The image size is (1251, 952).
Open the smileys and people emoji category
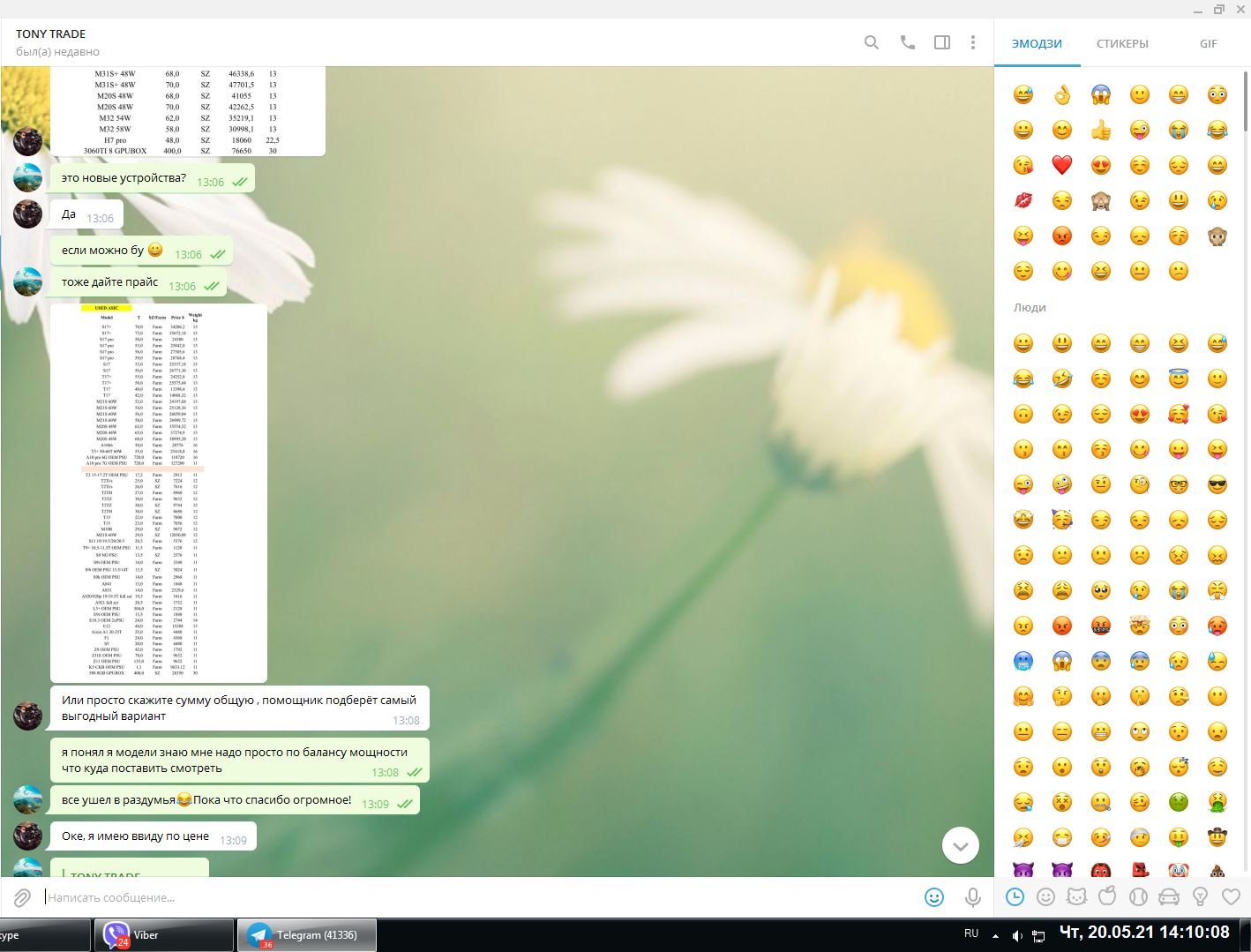coord(1046,897)
